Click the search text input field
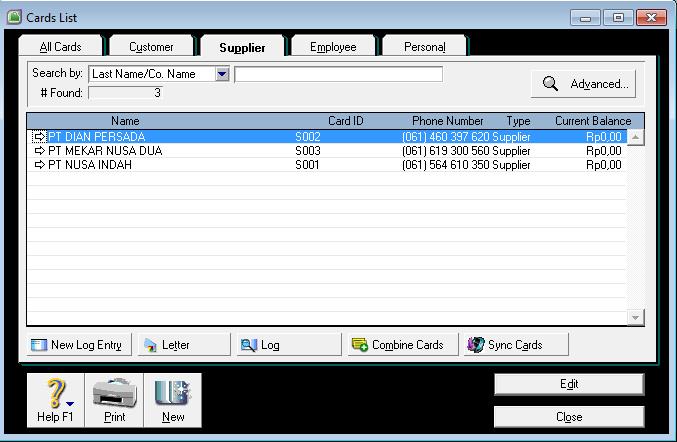677x442 pixels. click(x=338, y=74)
